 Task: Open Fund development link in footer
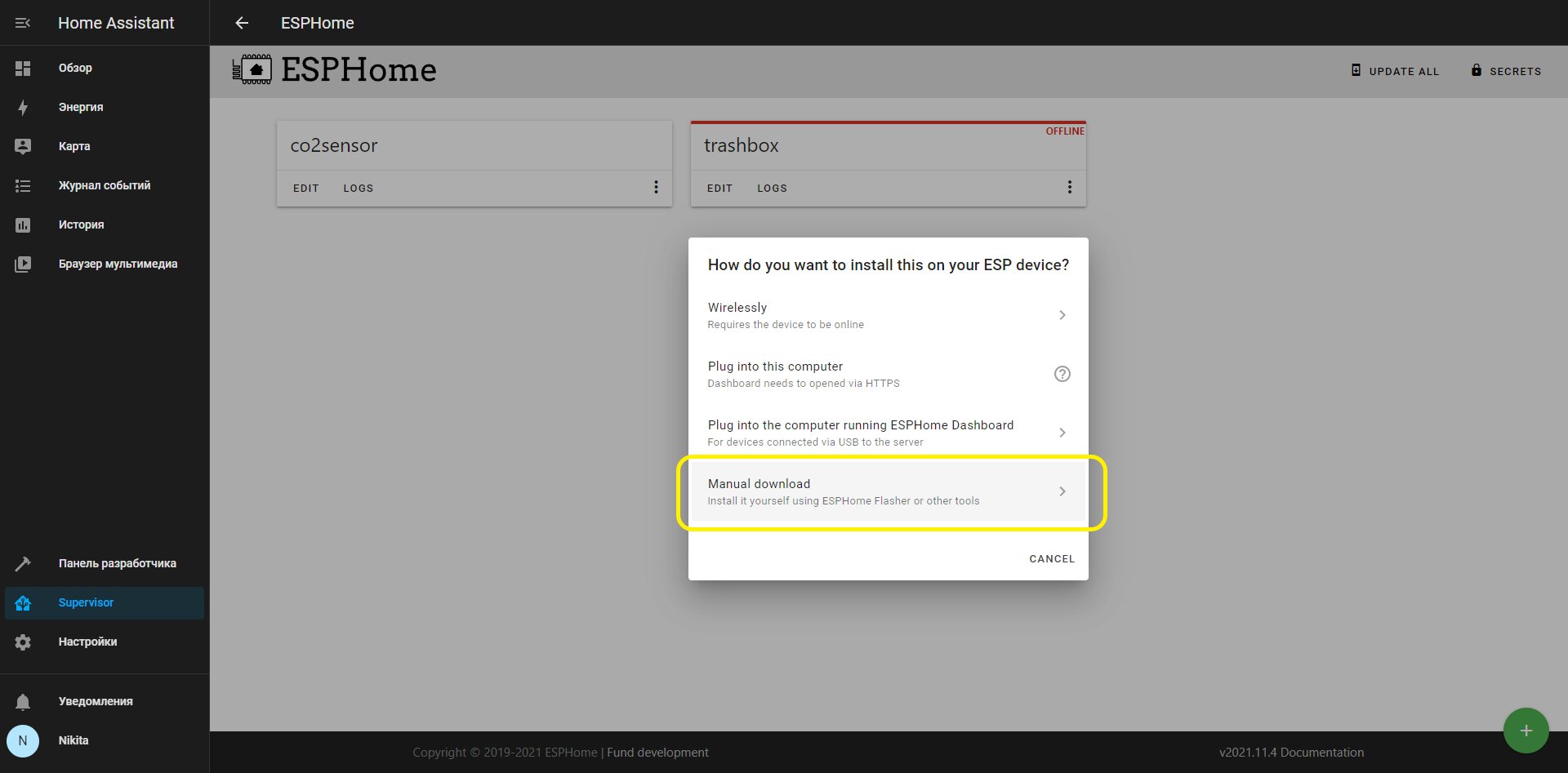[657, 752]
